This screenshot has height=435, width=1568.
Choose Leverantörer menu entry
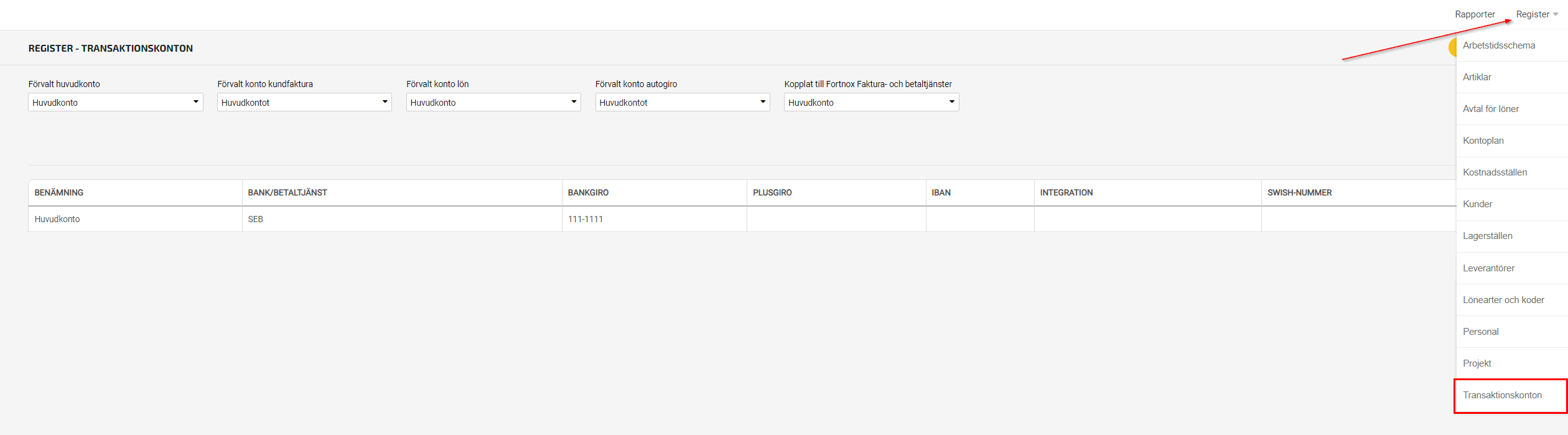1512,268
